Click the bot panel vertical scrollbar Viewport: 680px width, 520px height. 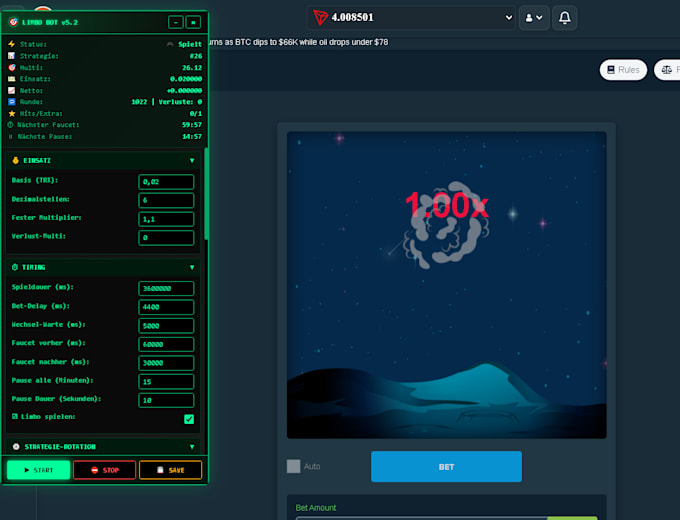pyautogui.click(x=206, y=193)
